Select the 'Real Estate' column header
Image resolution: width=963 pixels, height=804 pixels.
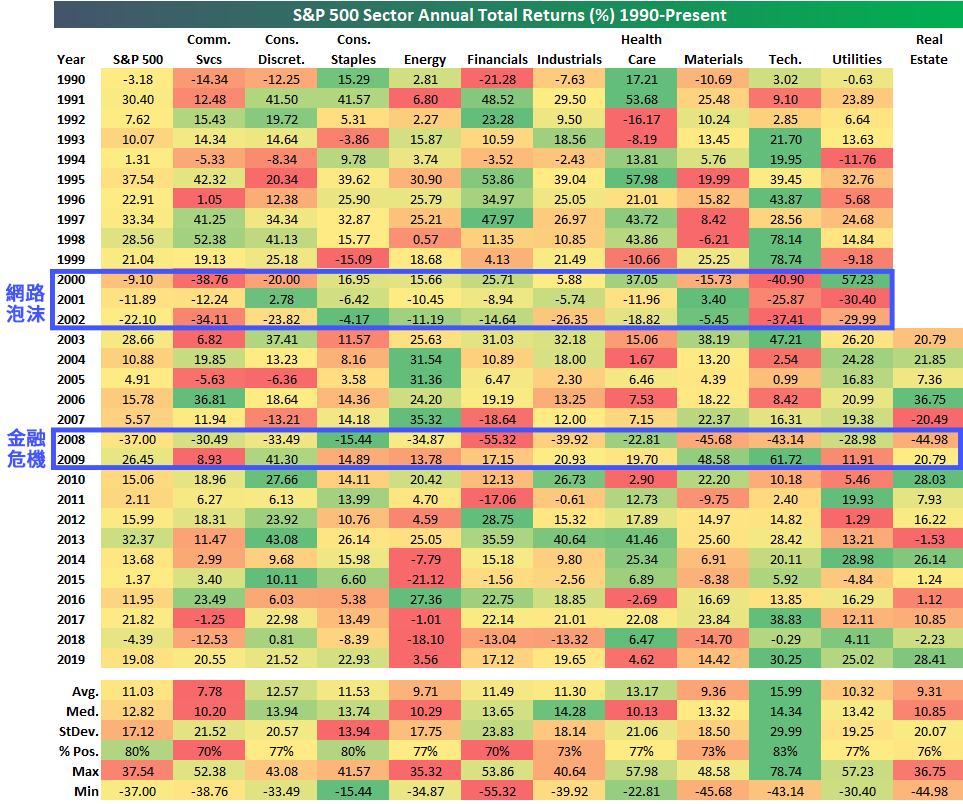click(929, 50)
